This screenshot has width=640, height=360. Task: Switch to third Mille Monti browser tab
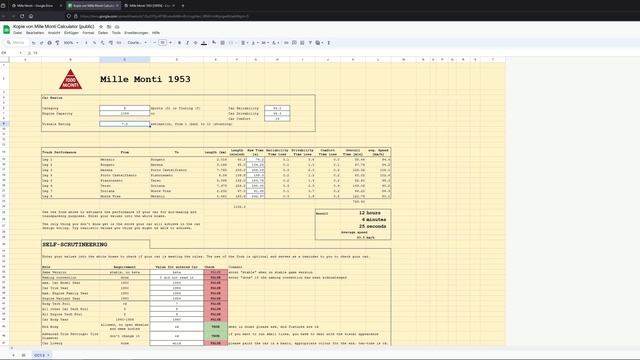coord(149,6)
